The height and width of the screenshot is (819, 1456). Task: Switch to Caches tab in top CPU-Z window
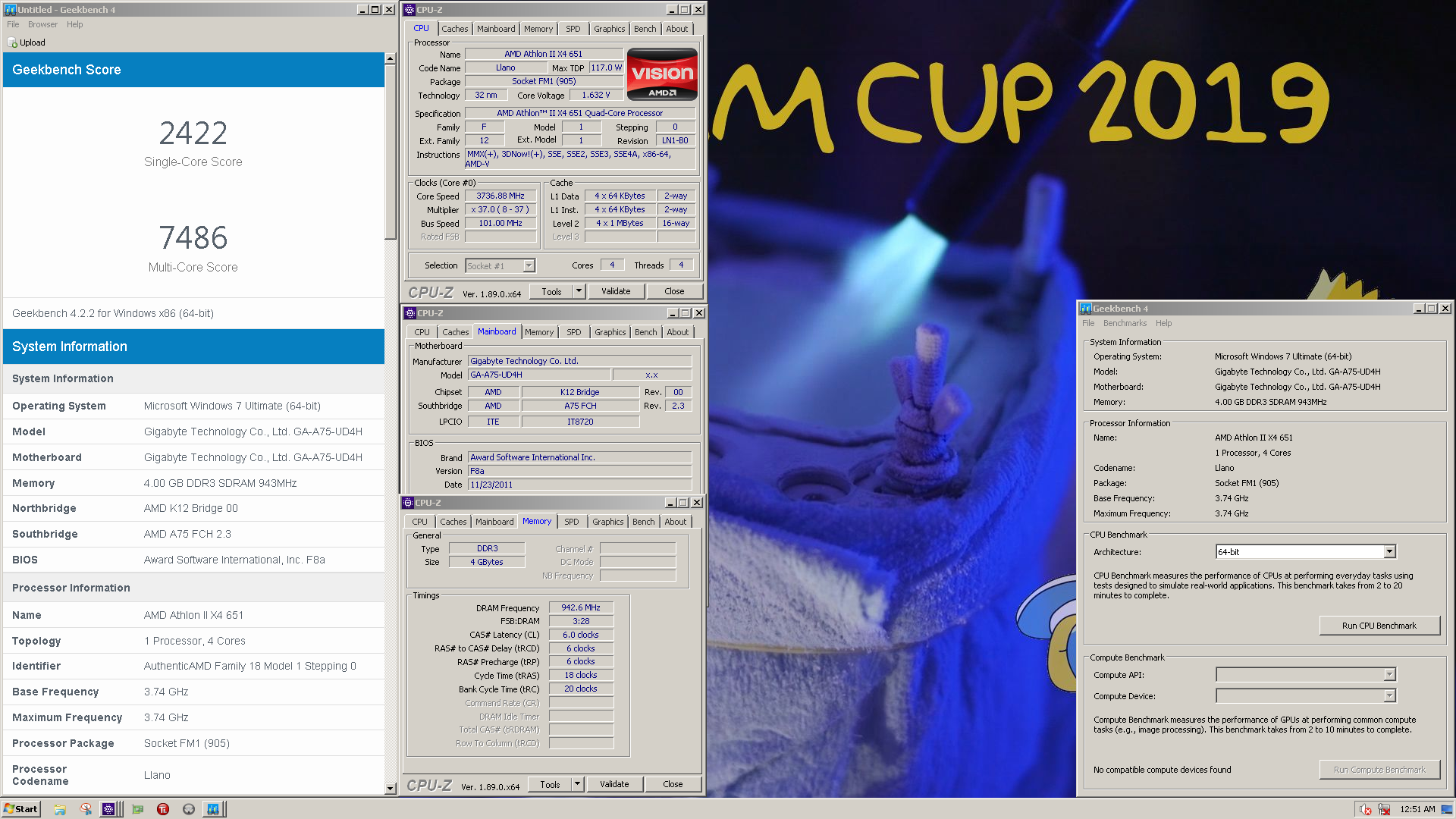455,29
